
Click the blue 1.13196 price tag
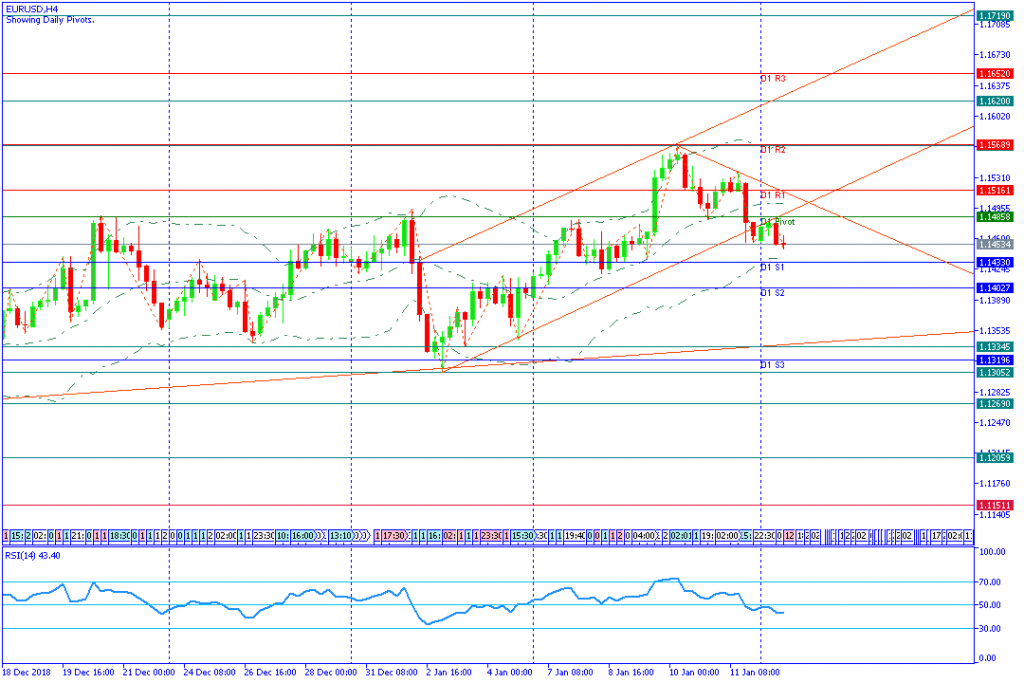pos(995,360)
